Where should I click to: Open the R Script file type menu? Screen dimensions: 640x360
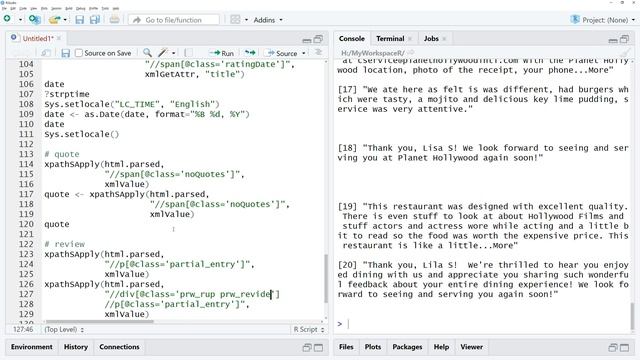pyautogui.click(x=309, y=329)
